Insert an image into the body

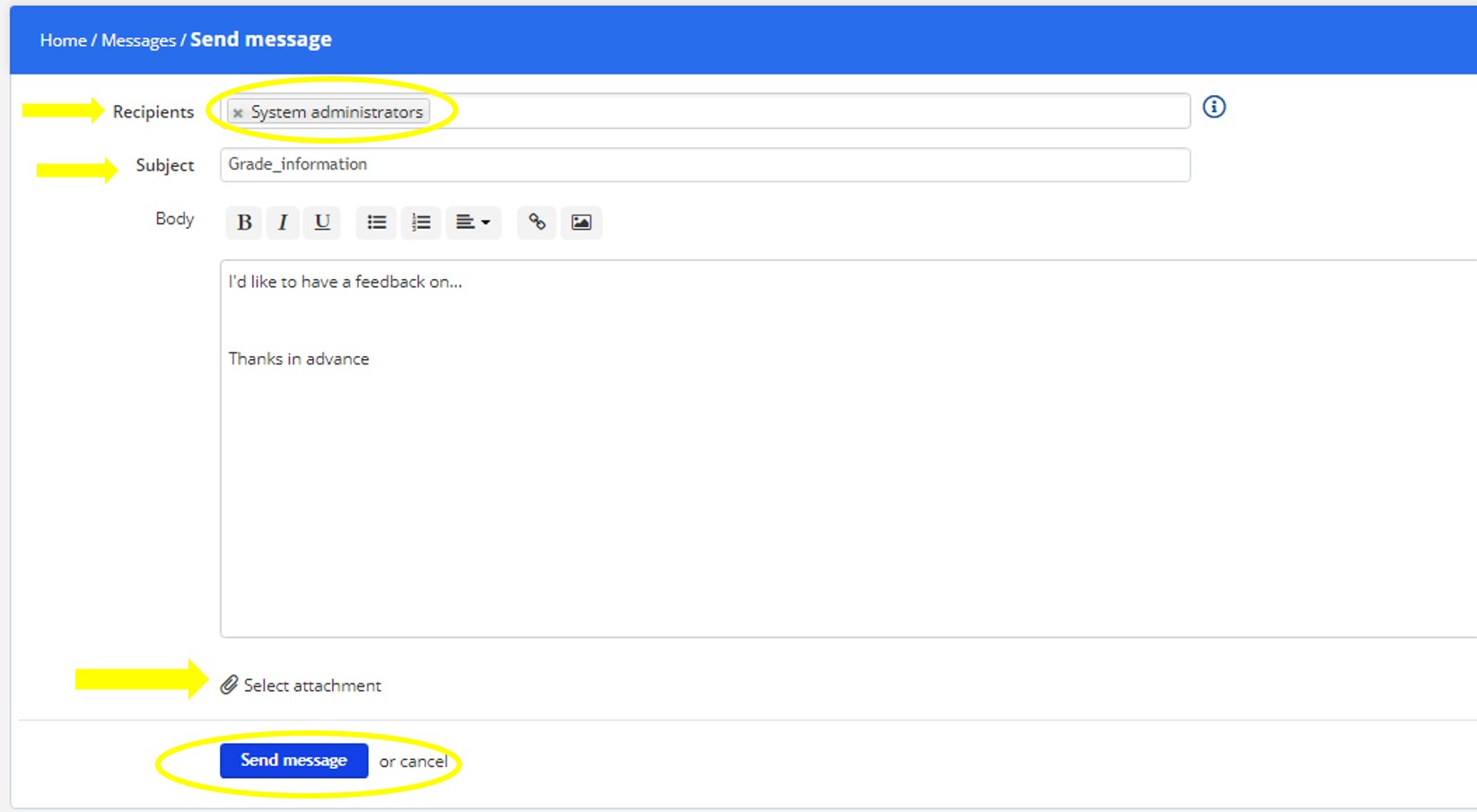pyautogui.click(x=581, y=223)
